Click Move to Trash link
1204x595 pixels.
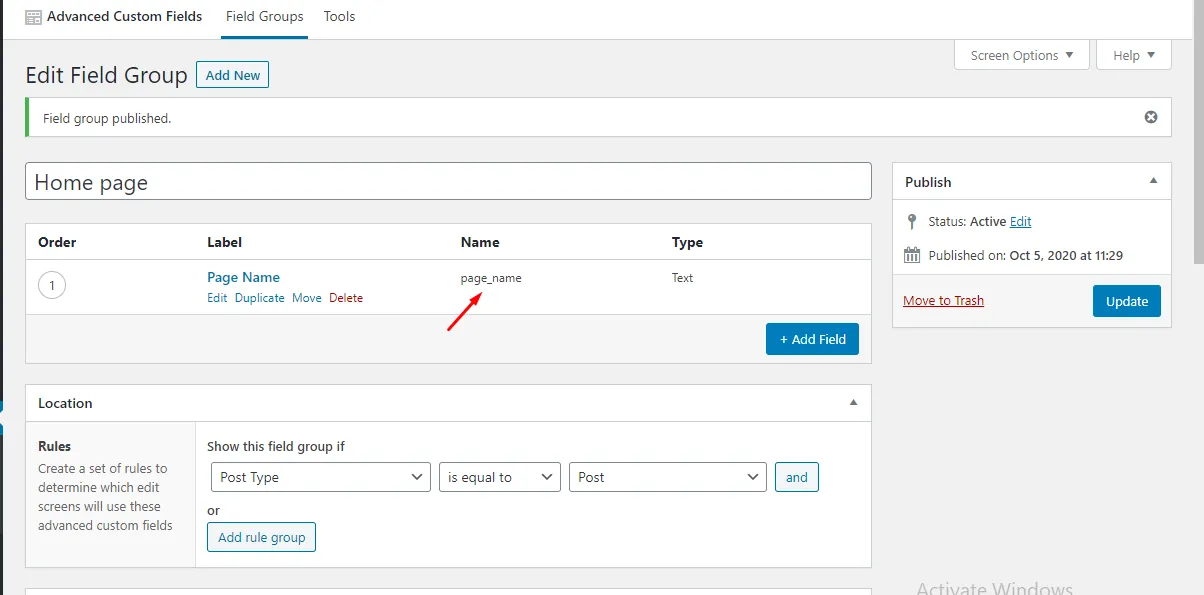click(x=943, y=300)
